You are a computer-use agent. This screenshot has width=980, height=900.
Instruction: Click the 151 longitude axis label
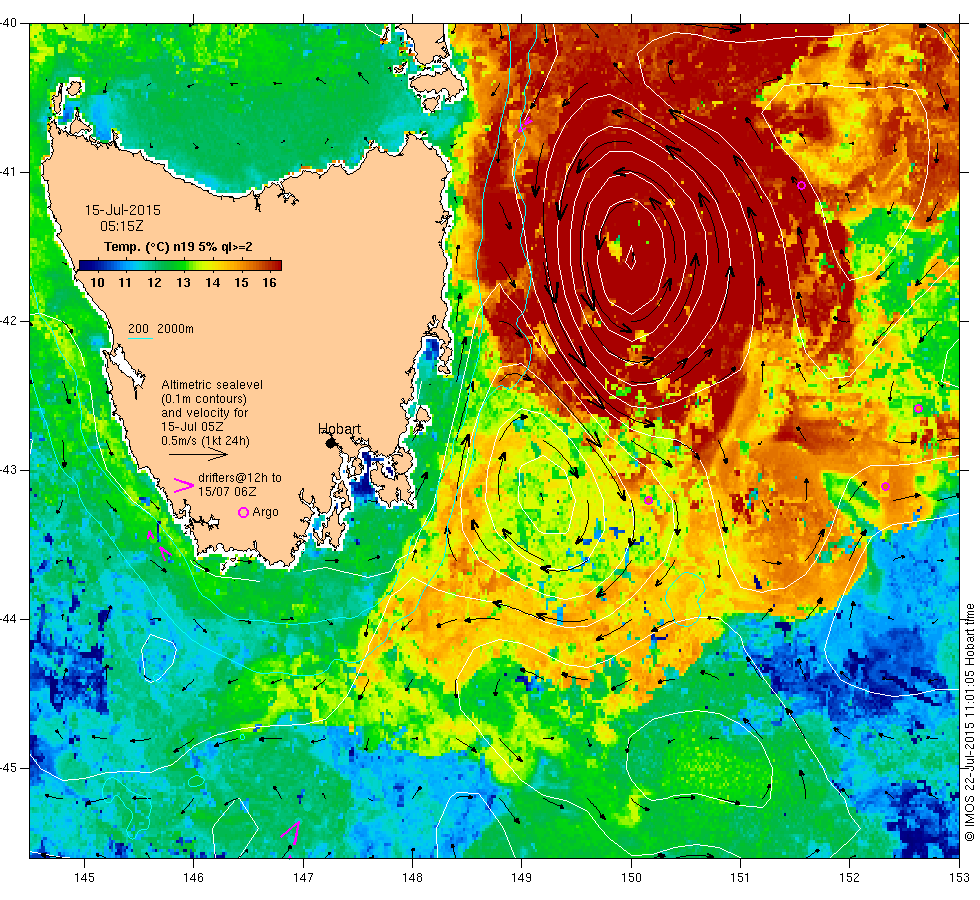pos(740,878)
